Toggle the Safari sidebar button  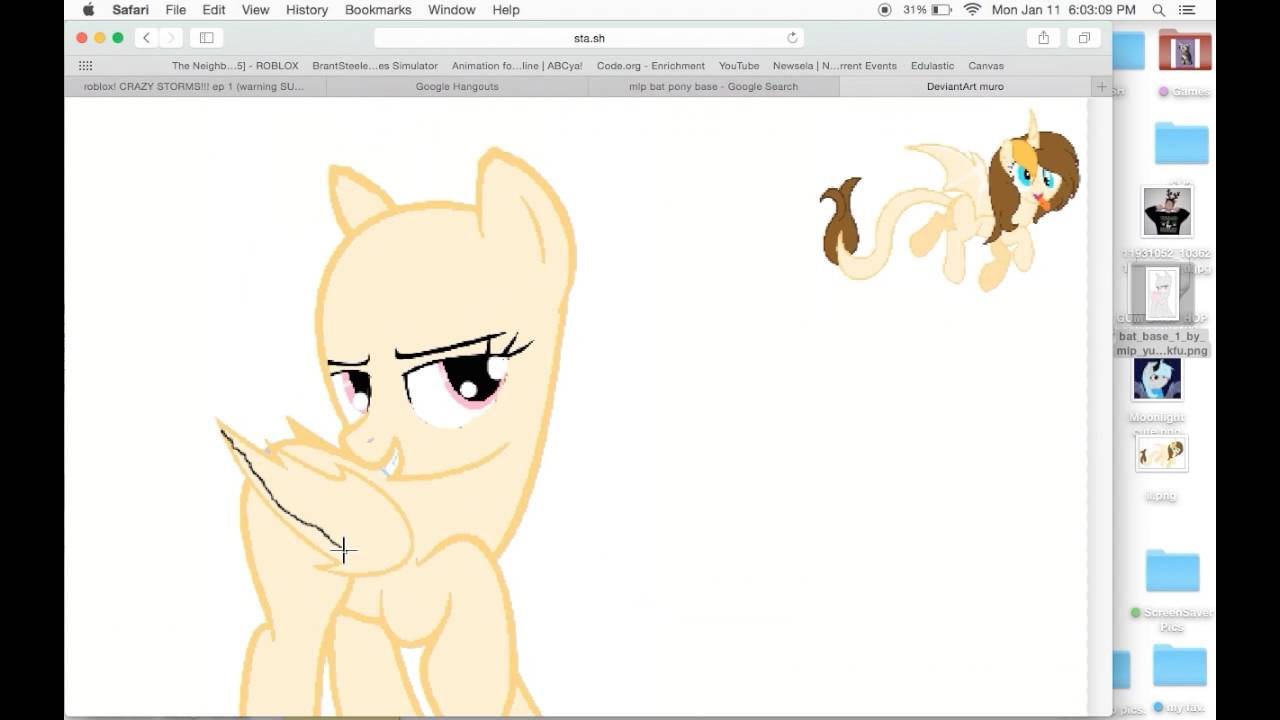pos(206,38)
